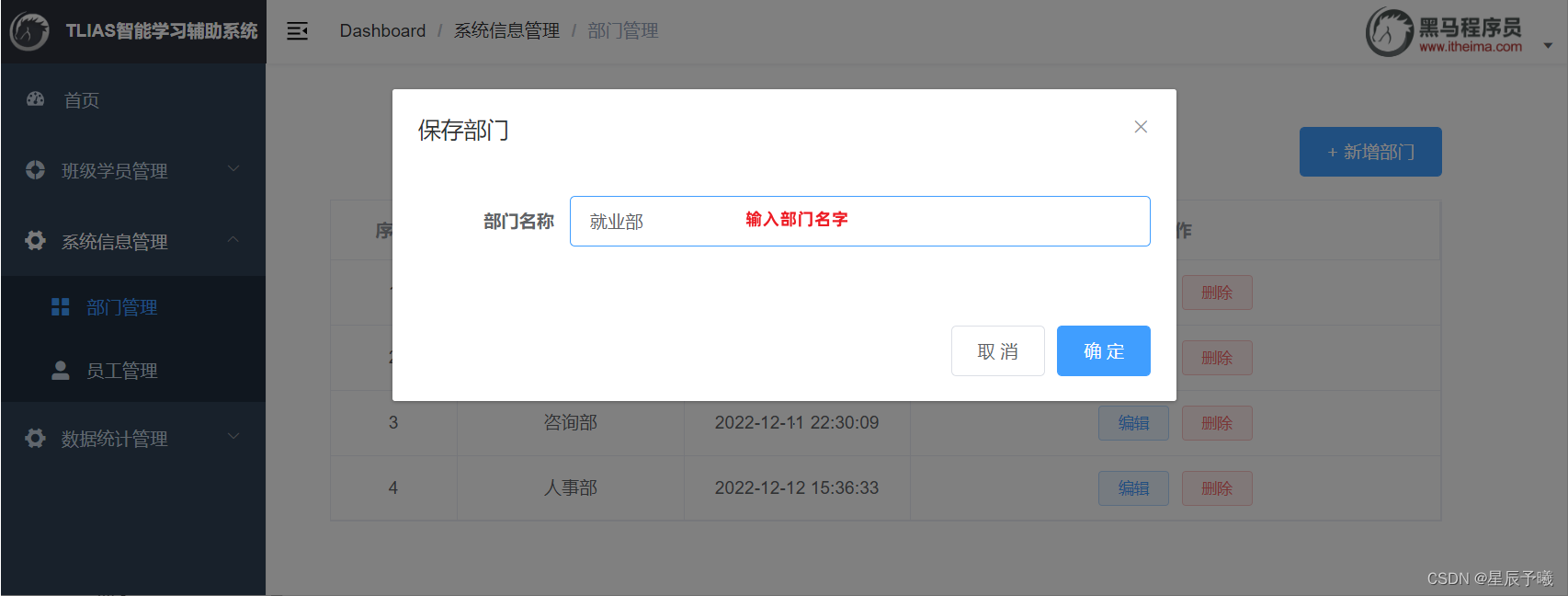This screenshot has width=1568, height=596.
Task: Click the gear icon beside 系统信息管理
Action: pyautogui.click(x=35, y=241)
